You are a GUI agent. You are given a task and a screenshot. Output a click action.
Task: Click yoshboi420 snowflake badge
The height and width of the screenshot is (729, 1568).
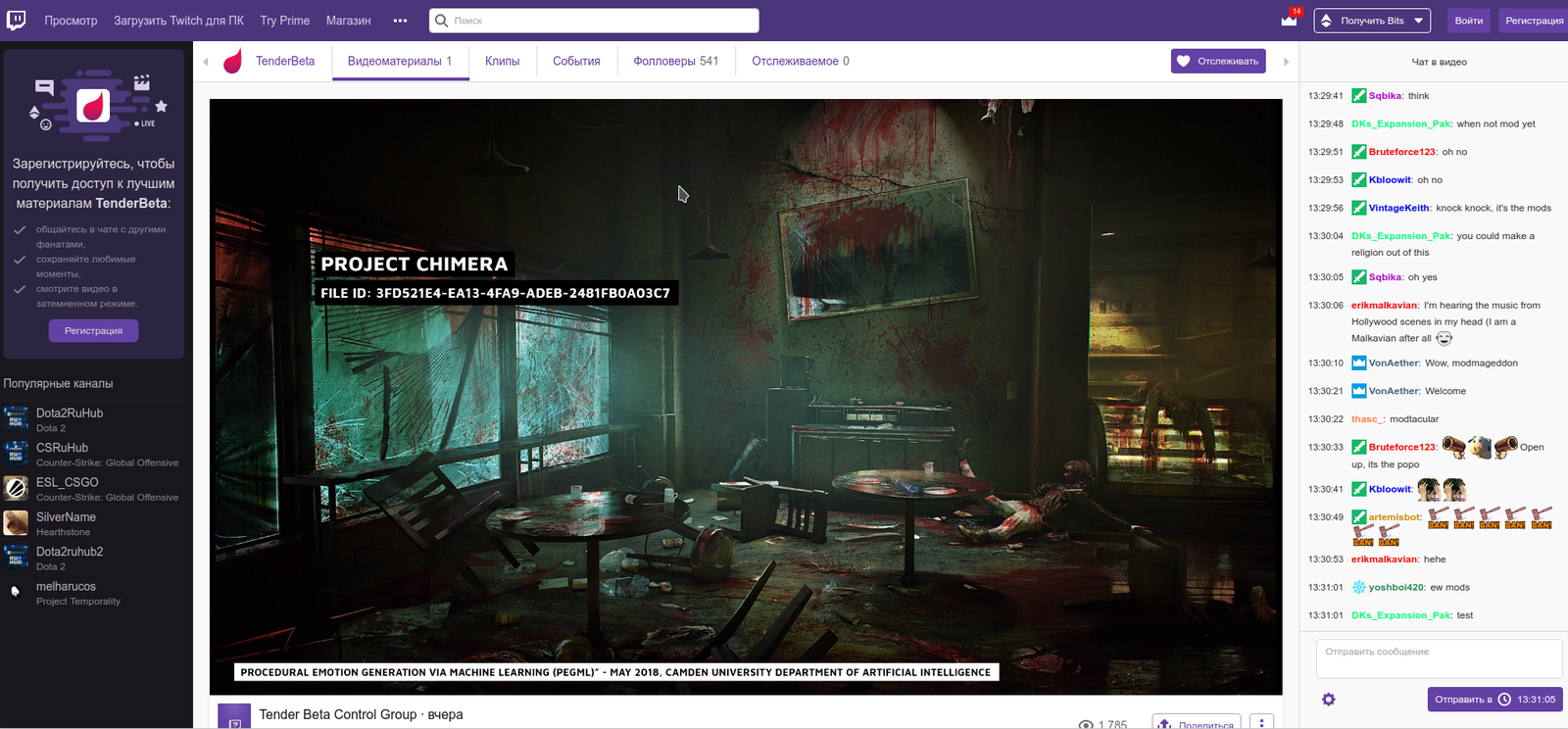click(1358, 587)
